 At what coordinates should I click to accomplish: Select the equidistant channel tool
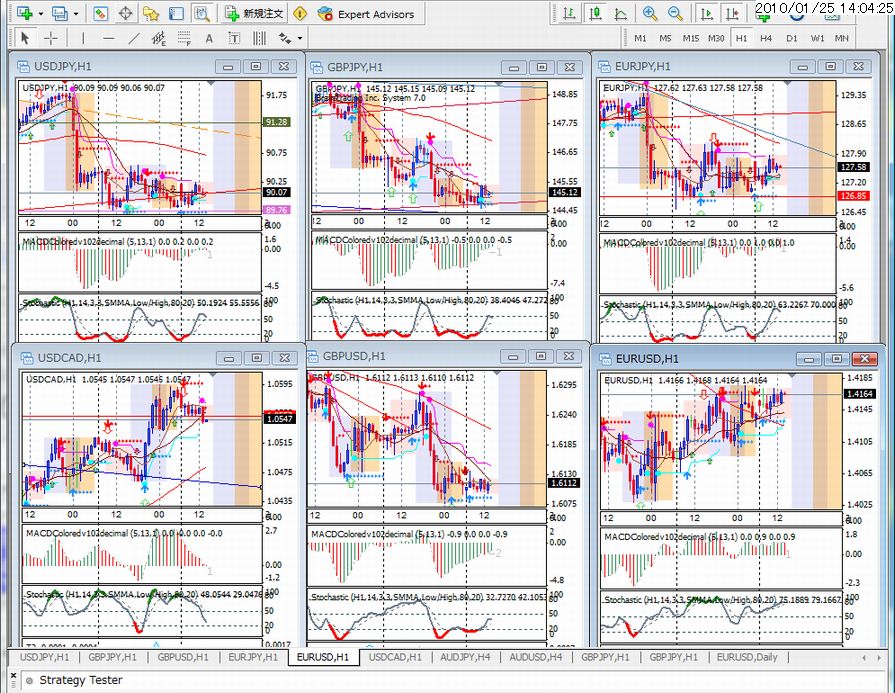click(159, 38)
